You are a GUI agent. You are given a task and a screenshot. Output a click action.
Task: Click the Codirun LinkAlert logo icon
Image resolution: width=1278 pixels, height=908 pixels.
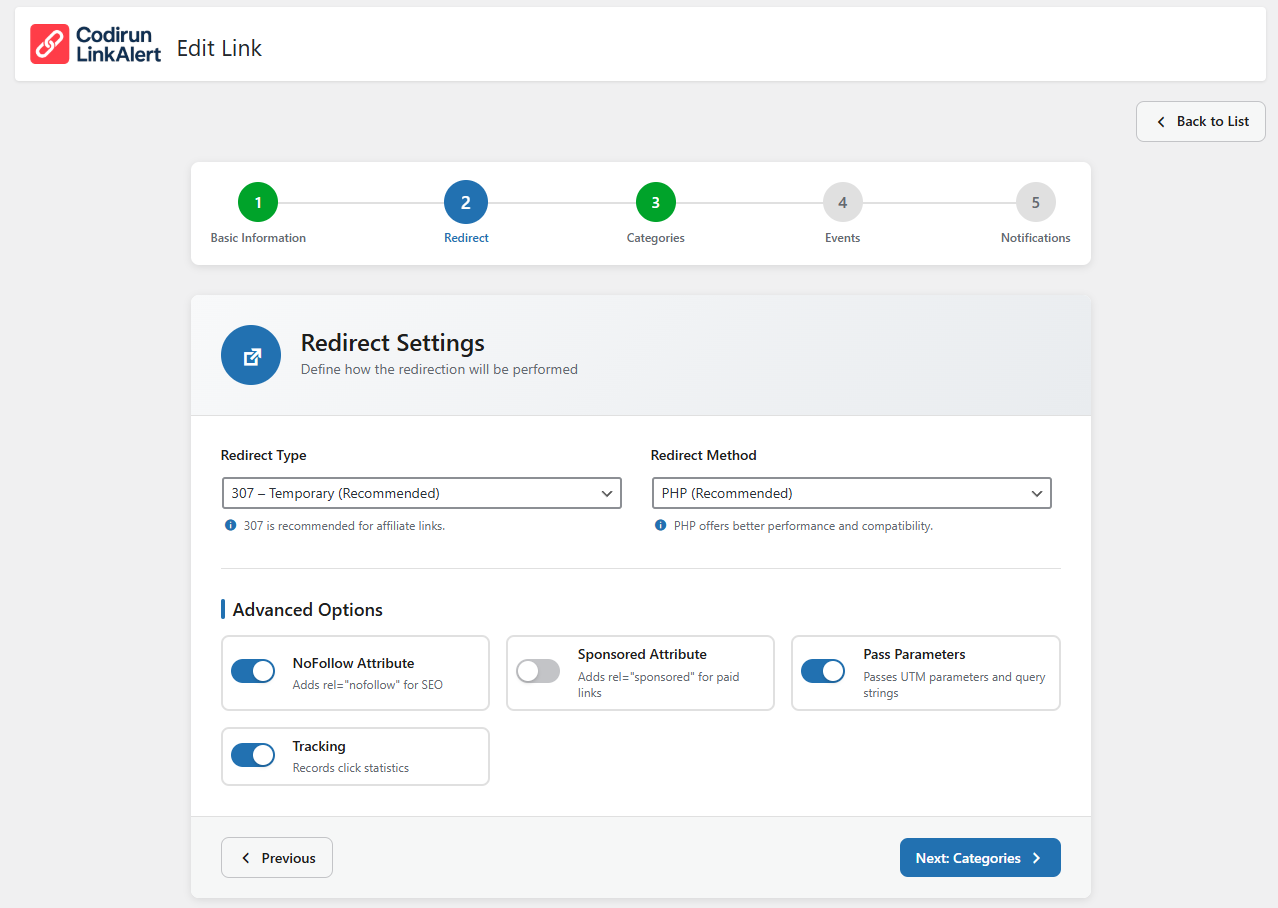coord(49,45)
